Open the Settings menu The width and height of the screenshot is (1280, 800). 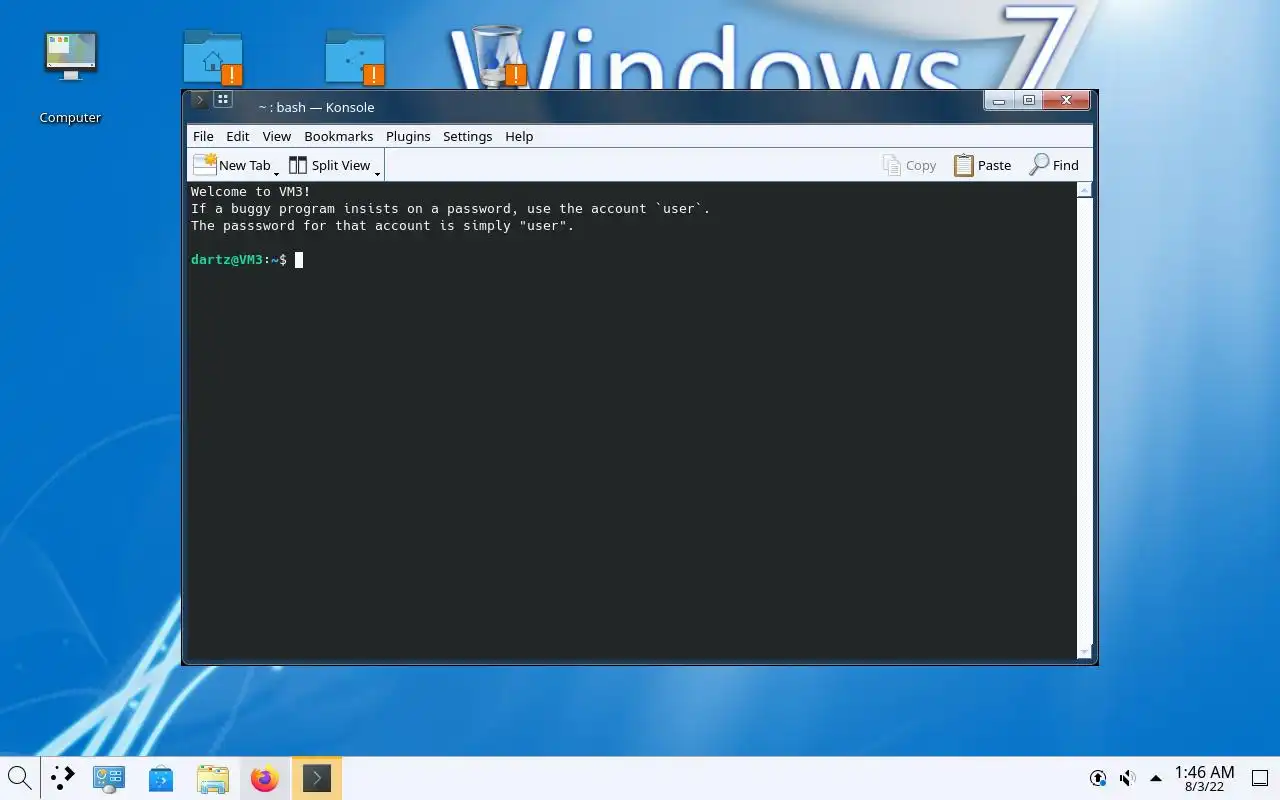click(x=468, y=136)
